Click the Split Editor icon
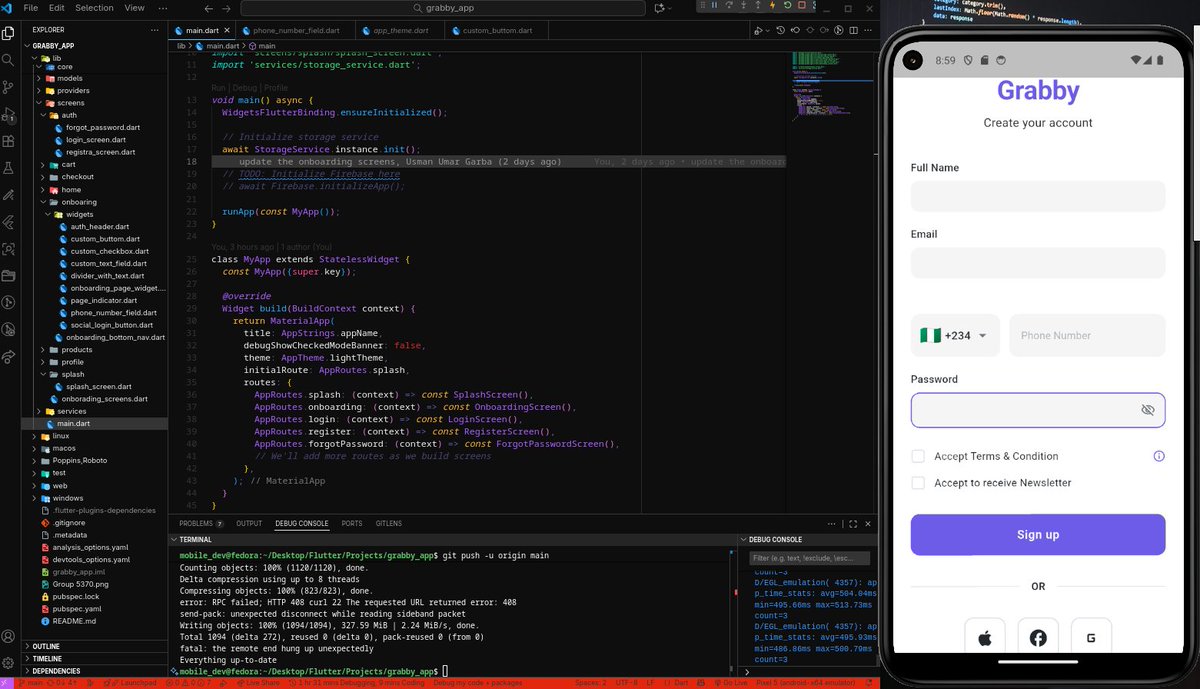The height and width of the screenshot is (689, 1200). click(852, 30)
